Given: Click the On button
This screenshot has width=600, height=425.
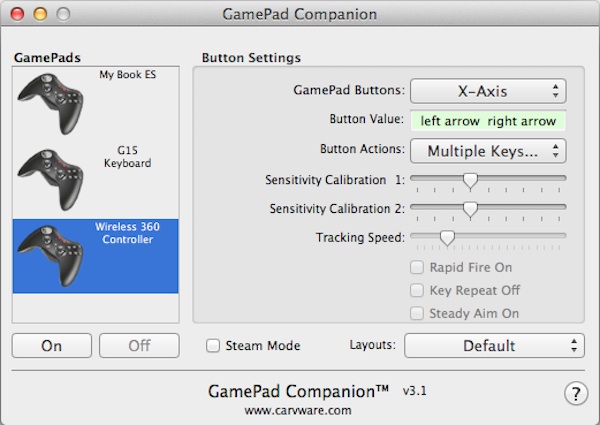Looking at the screenshot, I should 52,345.
